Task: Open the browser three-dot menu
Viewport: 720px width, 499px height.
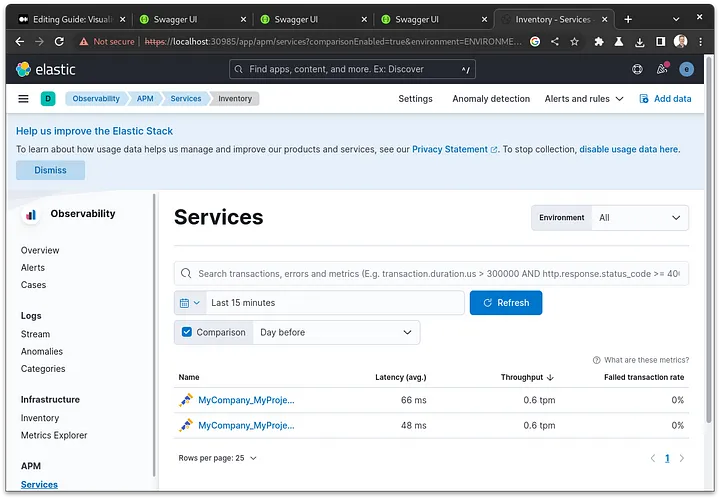Action: (x=700, y=42)
